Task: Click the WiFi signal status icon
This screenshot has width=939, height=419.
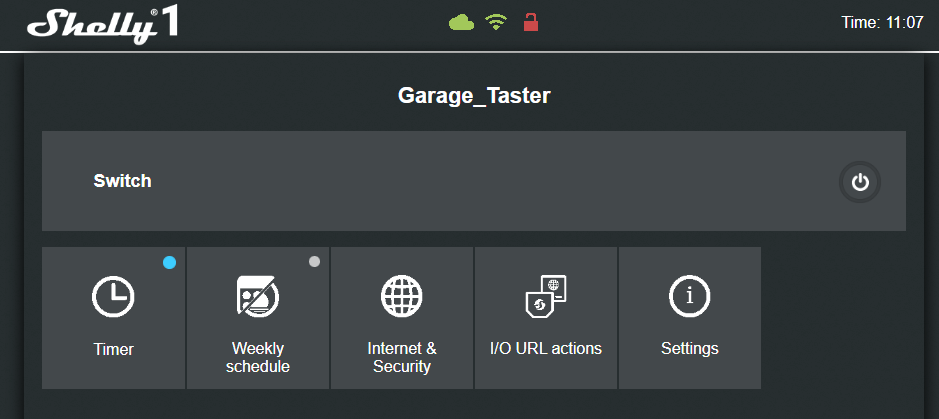Action: point(496,22)
